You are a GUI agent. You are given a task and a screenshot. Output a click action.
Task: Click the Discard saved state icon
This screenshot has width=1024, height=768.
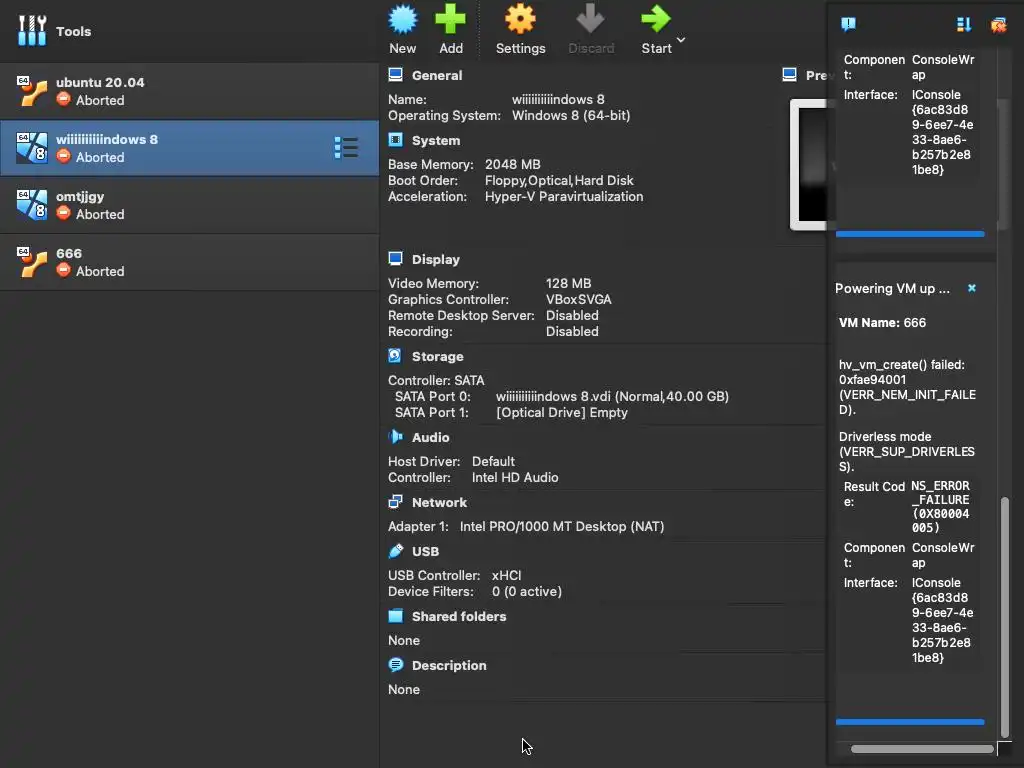click(x=590, y=19)
